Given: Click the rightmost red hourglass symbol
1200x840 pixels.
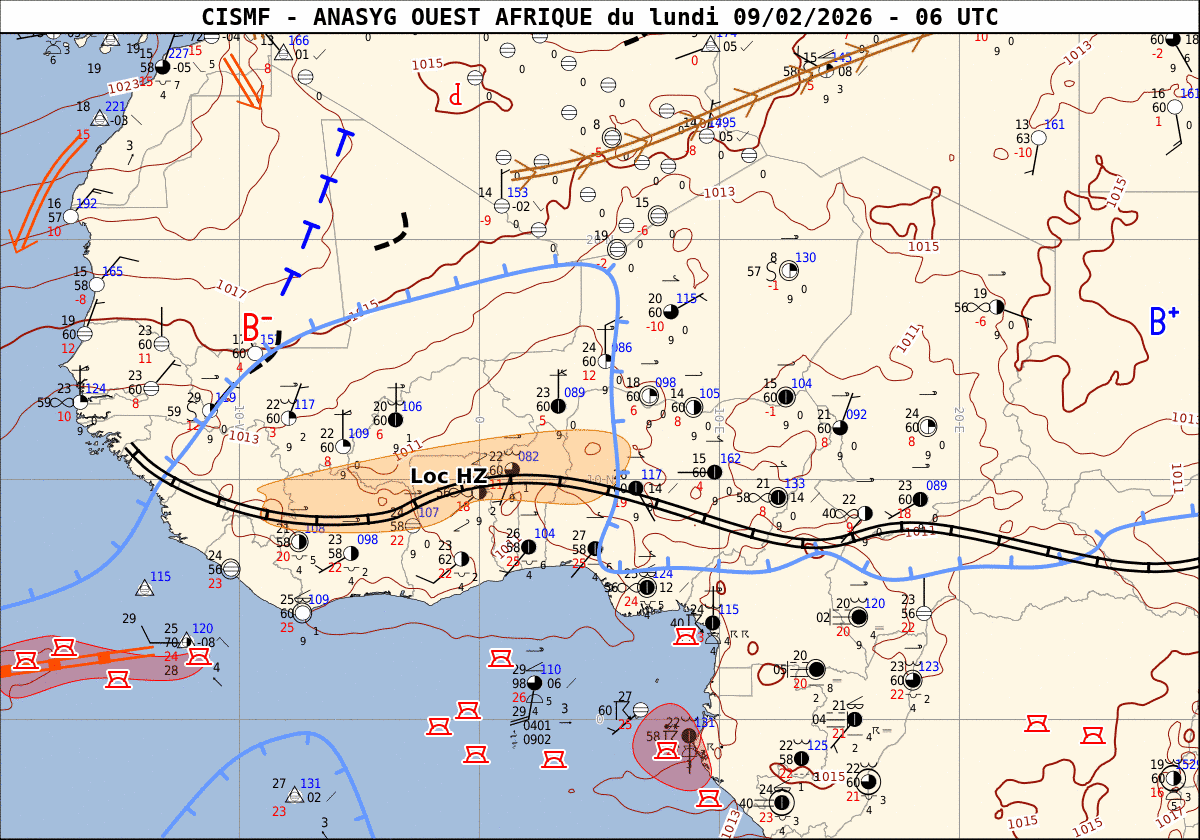Looking at the screenshot, I should pyautogui.click(x=1095, y=735).
